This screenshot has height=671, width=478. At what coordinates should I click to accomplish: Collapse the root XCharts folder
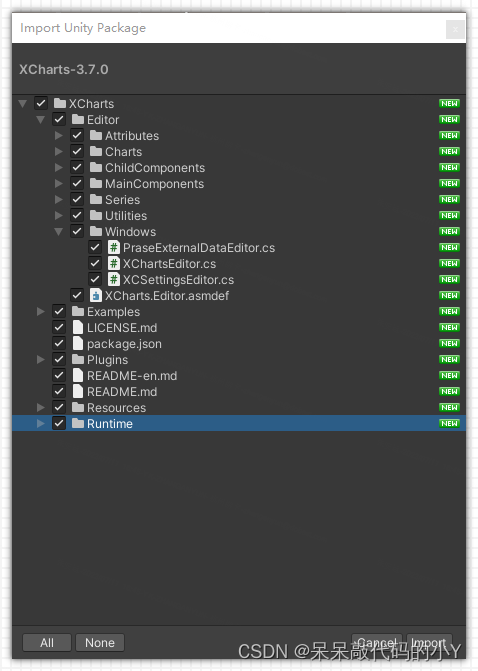pyautogui.click(x=23, y=104)
